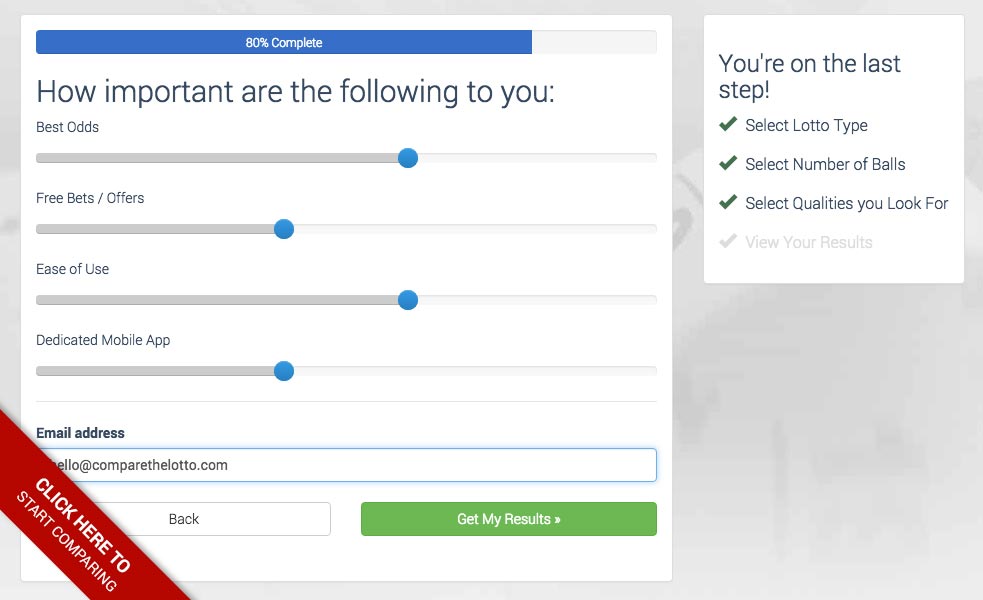Focus the Email address input field

click(400, 465)
